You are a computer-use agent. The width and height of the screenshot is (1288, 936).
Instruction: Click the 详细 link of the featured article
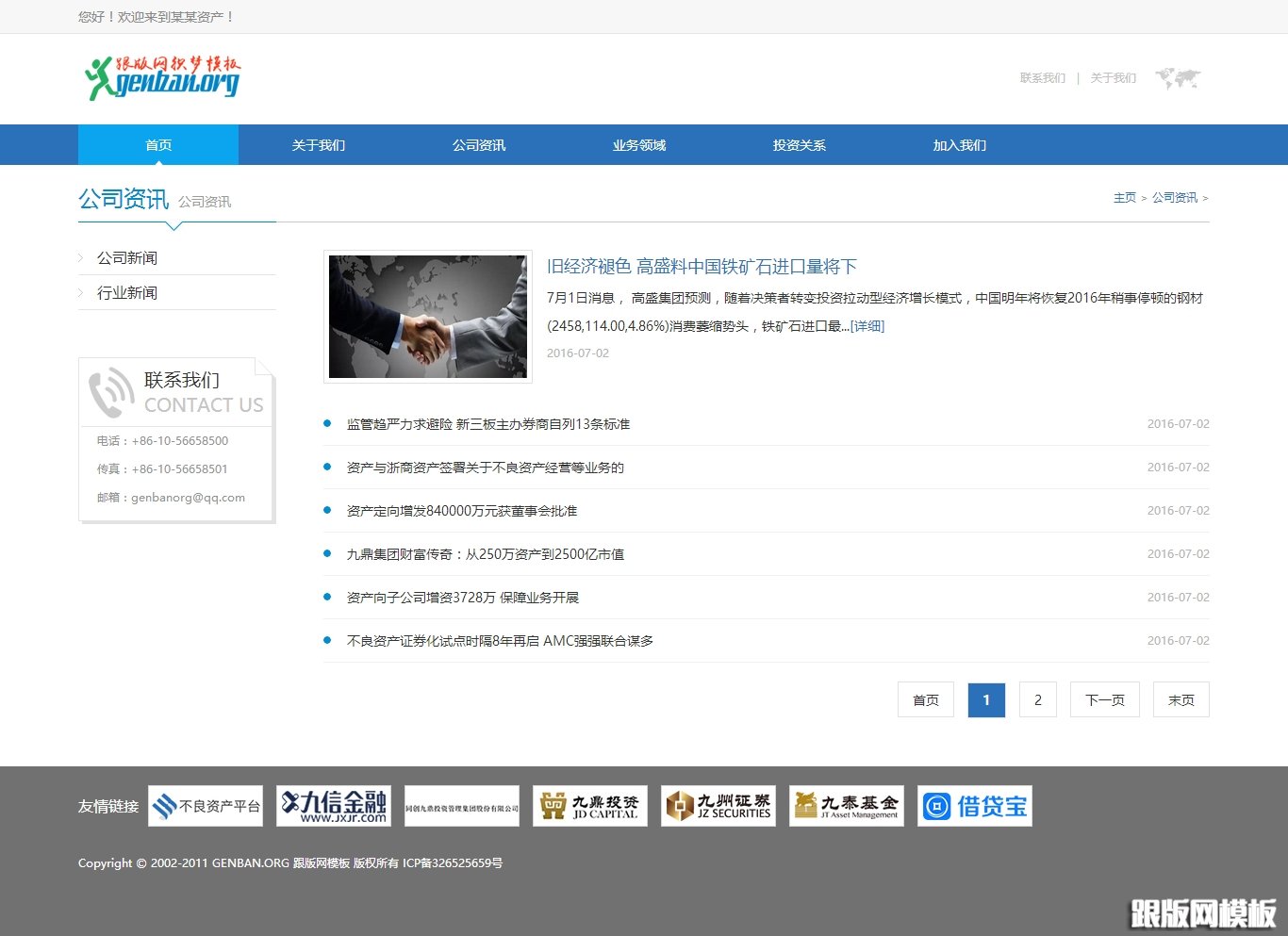click(867, 325)
